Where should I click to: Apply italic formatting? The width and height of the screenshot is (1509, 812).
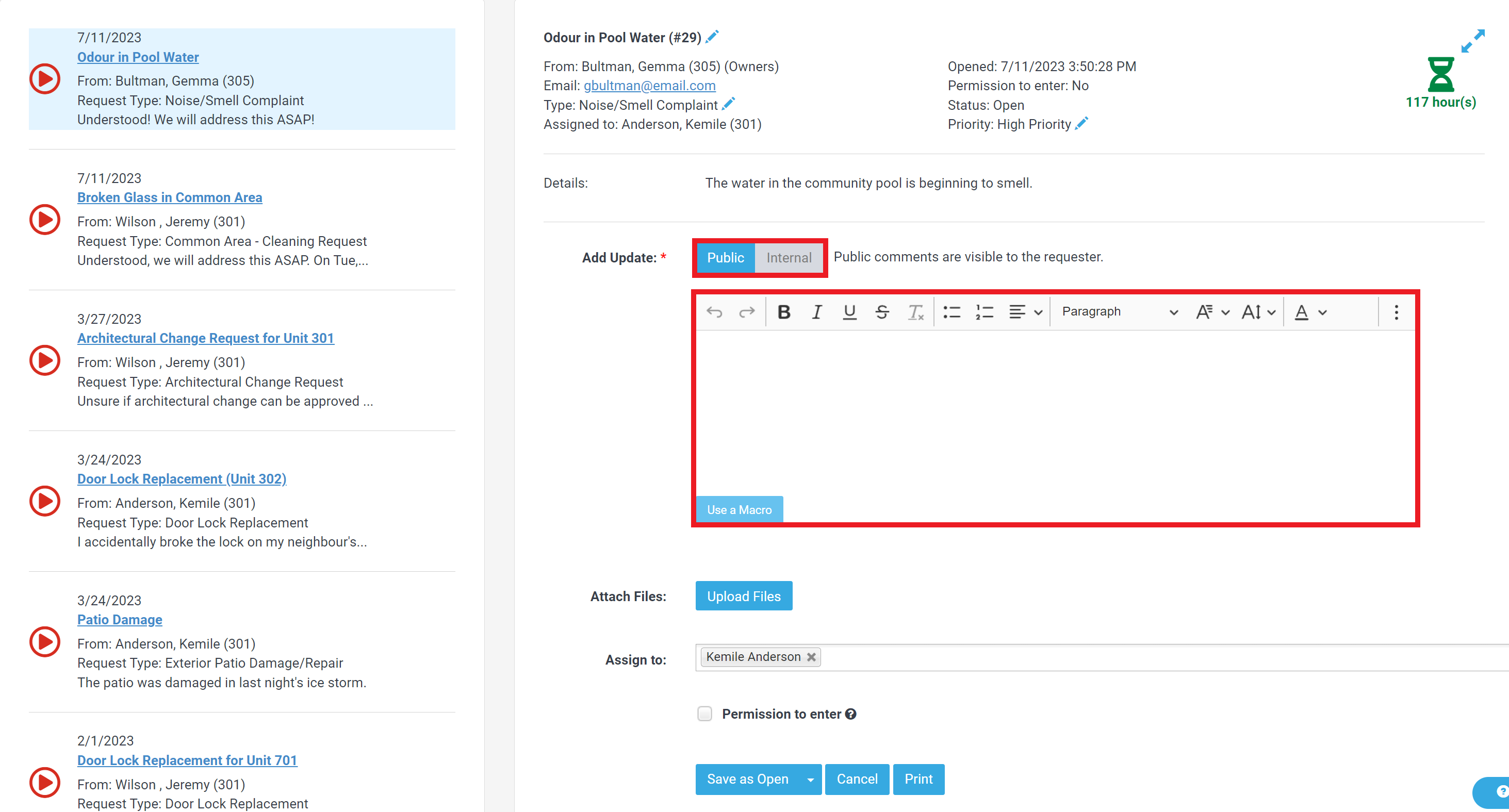tap(816, 311)
